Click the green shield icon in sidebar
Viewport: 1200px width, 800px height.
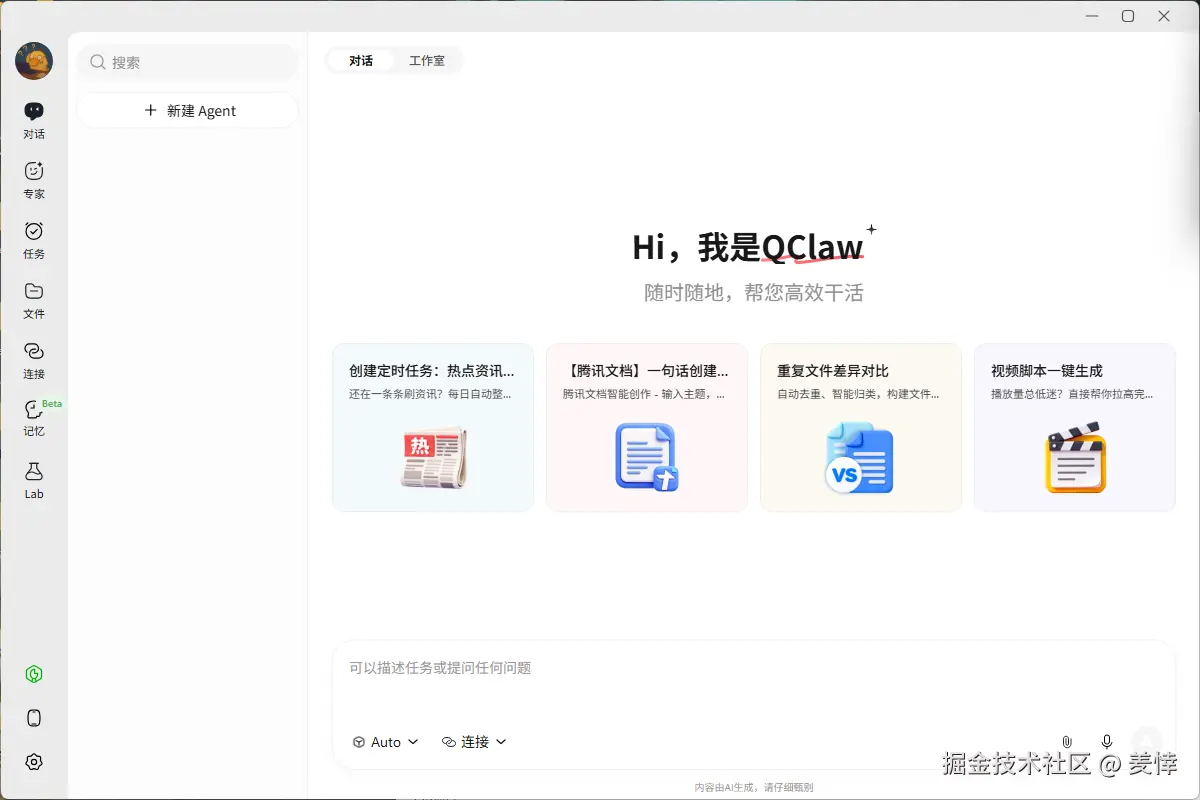[x=34, y=674]
